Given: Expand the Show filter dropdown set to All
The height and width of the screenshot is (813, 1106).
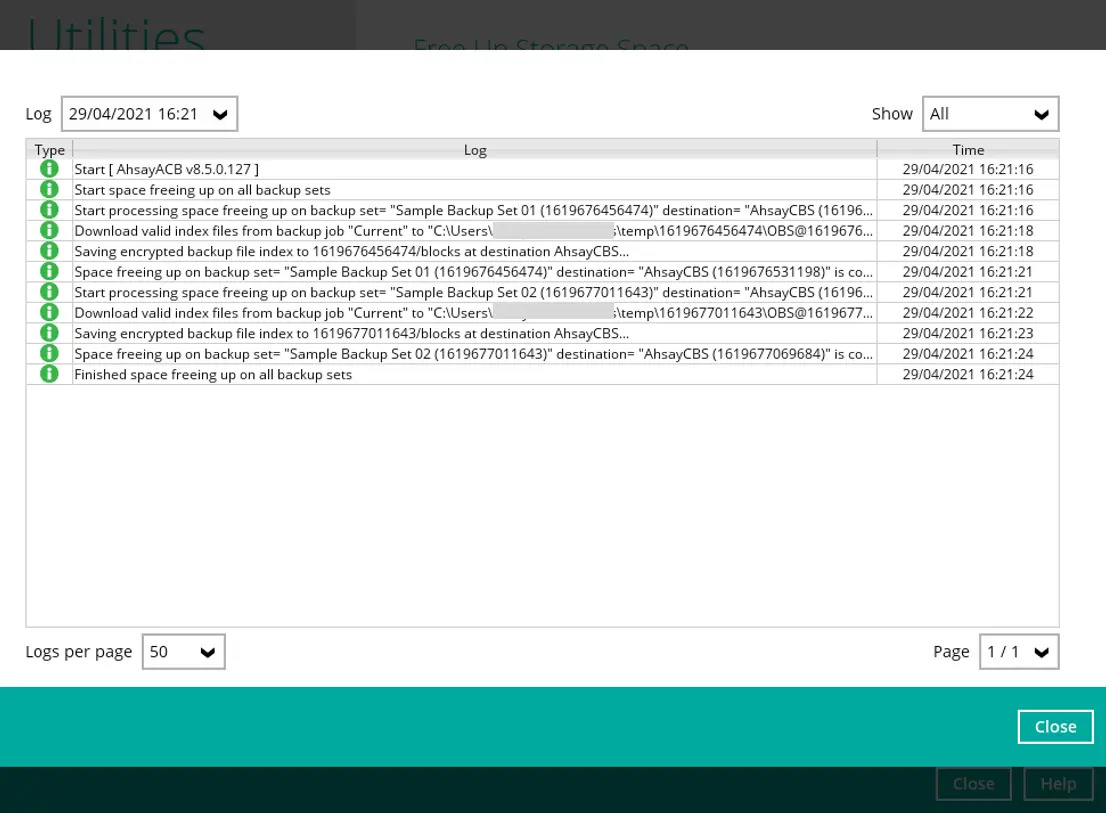Looking at the screenshot, I should coord(990,114).
